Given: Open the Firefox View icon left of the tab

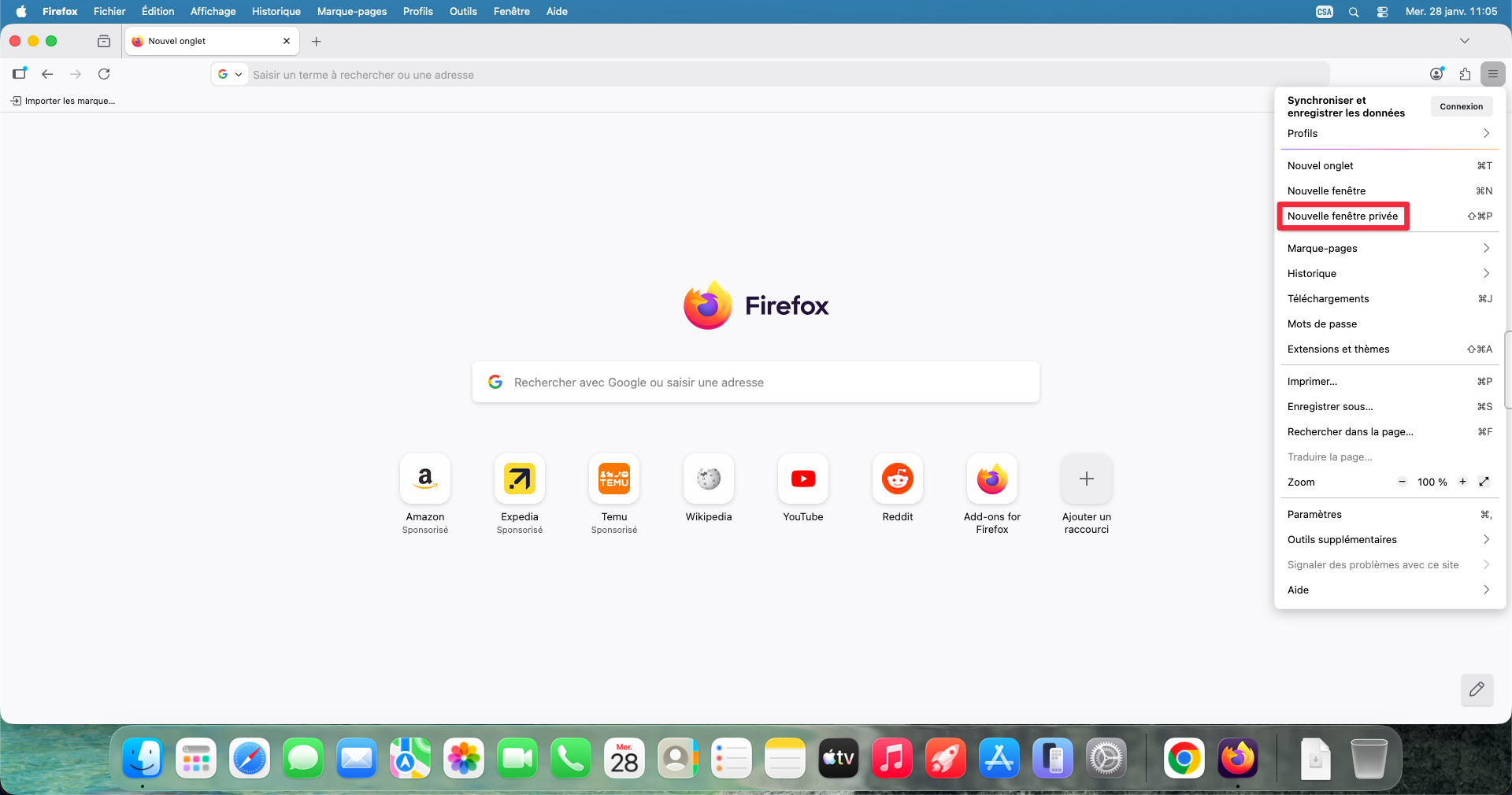Looking at the screenshot, I should (104, 41).
